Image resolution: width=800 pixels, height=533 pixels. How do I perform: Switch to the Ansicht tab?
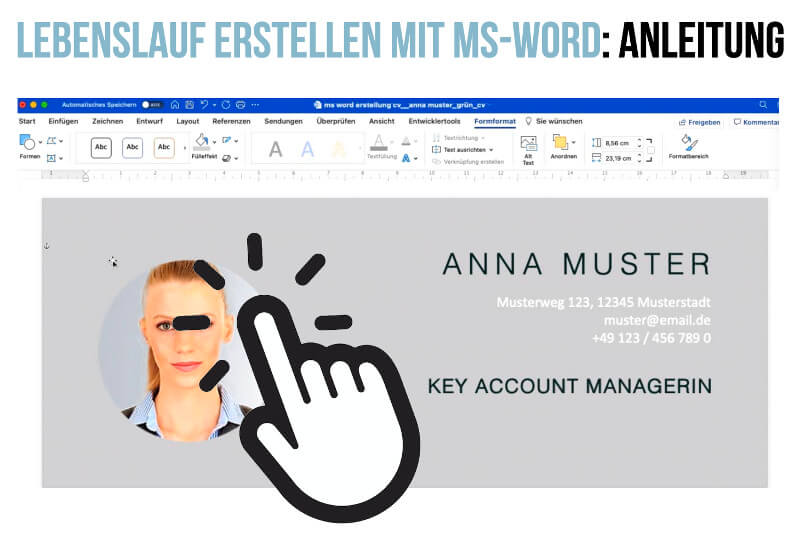pyautogui.click(x=382, y=121)
